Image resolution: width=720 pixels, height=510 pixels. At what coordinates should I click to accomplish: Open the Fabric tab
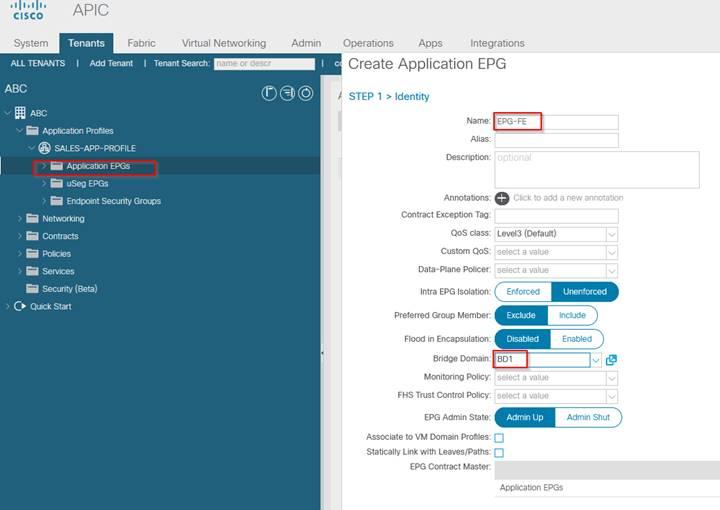[x=141, y=43]
